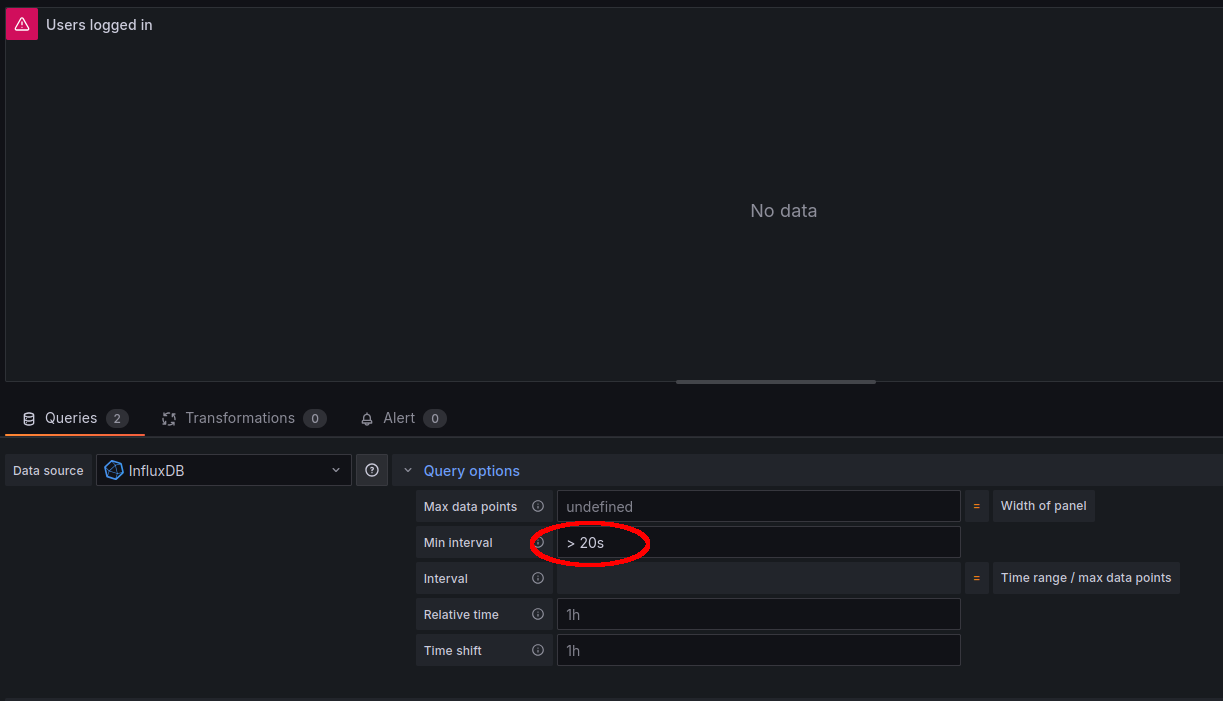The image size is (1223, 701).
Task: Open the InfluxDB data source dropdown
Action: pyautogui.click(x=224, y=470)
